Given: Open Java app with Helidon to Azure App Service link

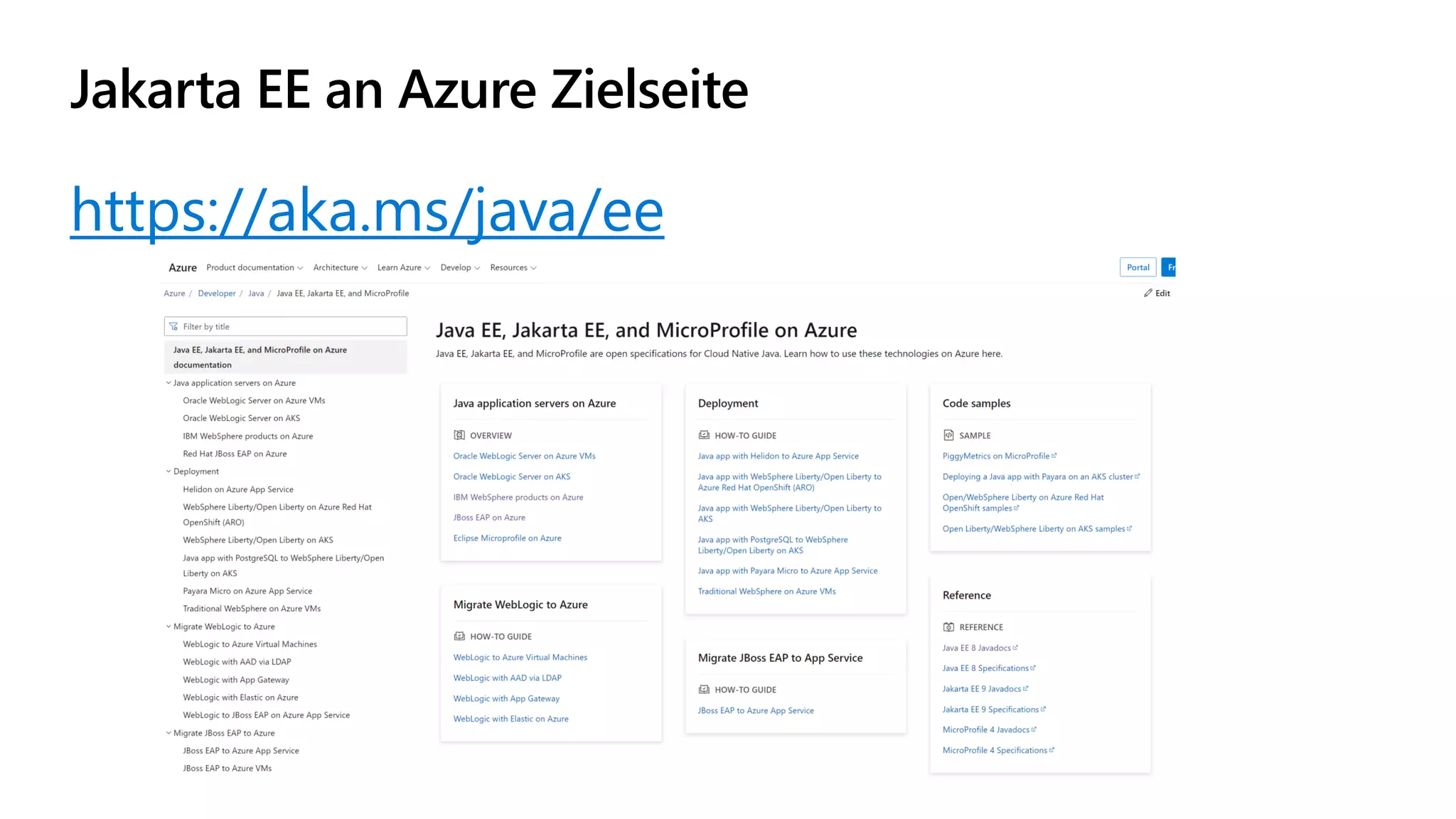Looking at the screenshot, I should [x=778, y=456].
